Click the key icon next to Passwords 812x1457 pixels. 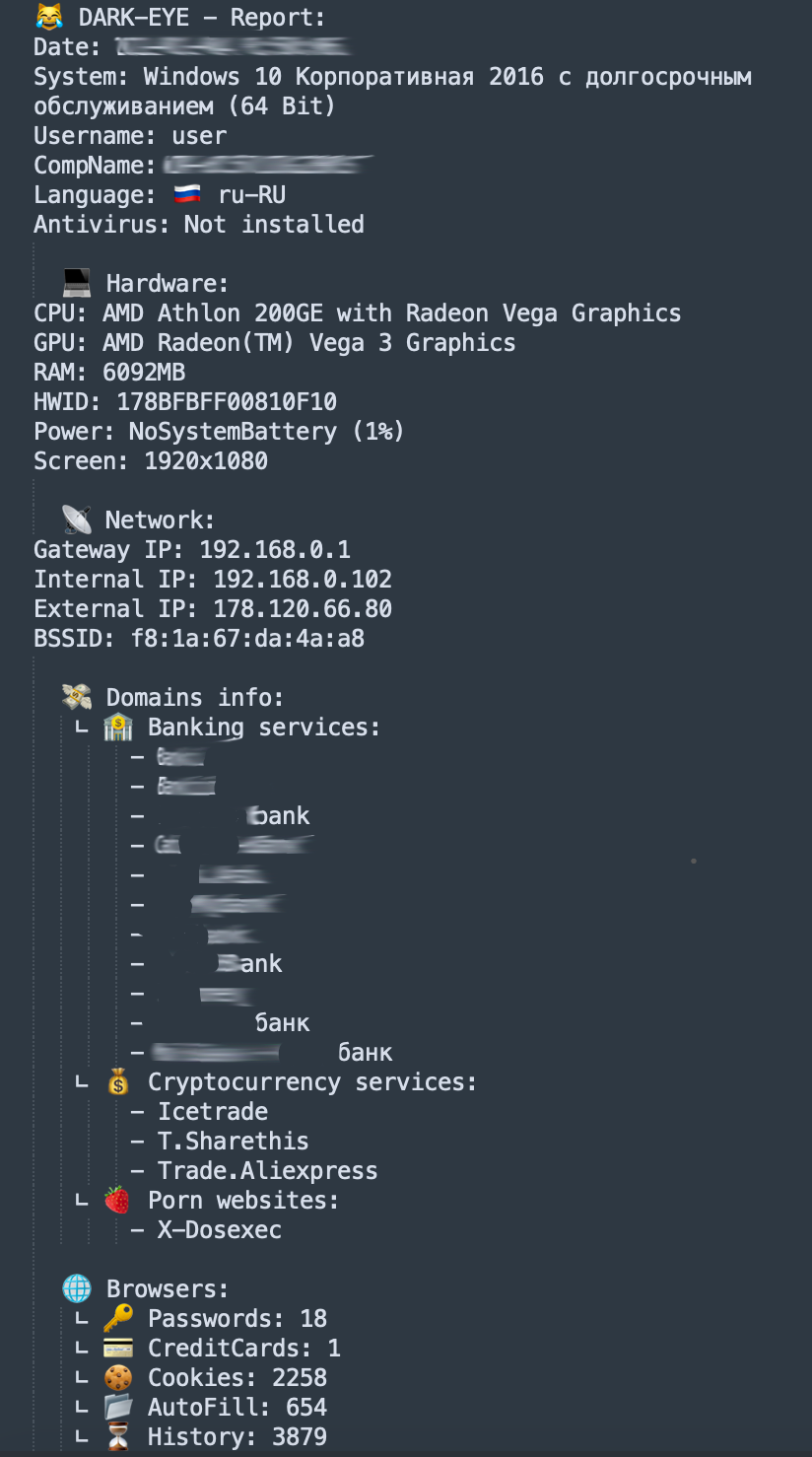(x=117, y=1318)
